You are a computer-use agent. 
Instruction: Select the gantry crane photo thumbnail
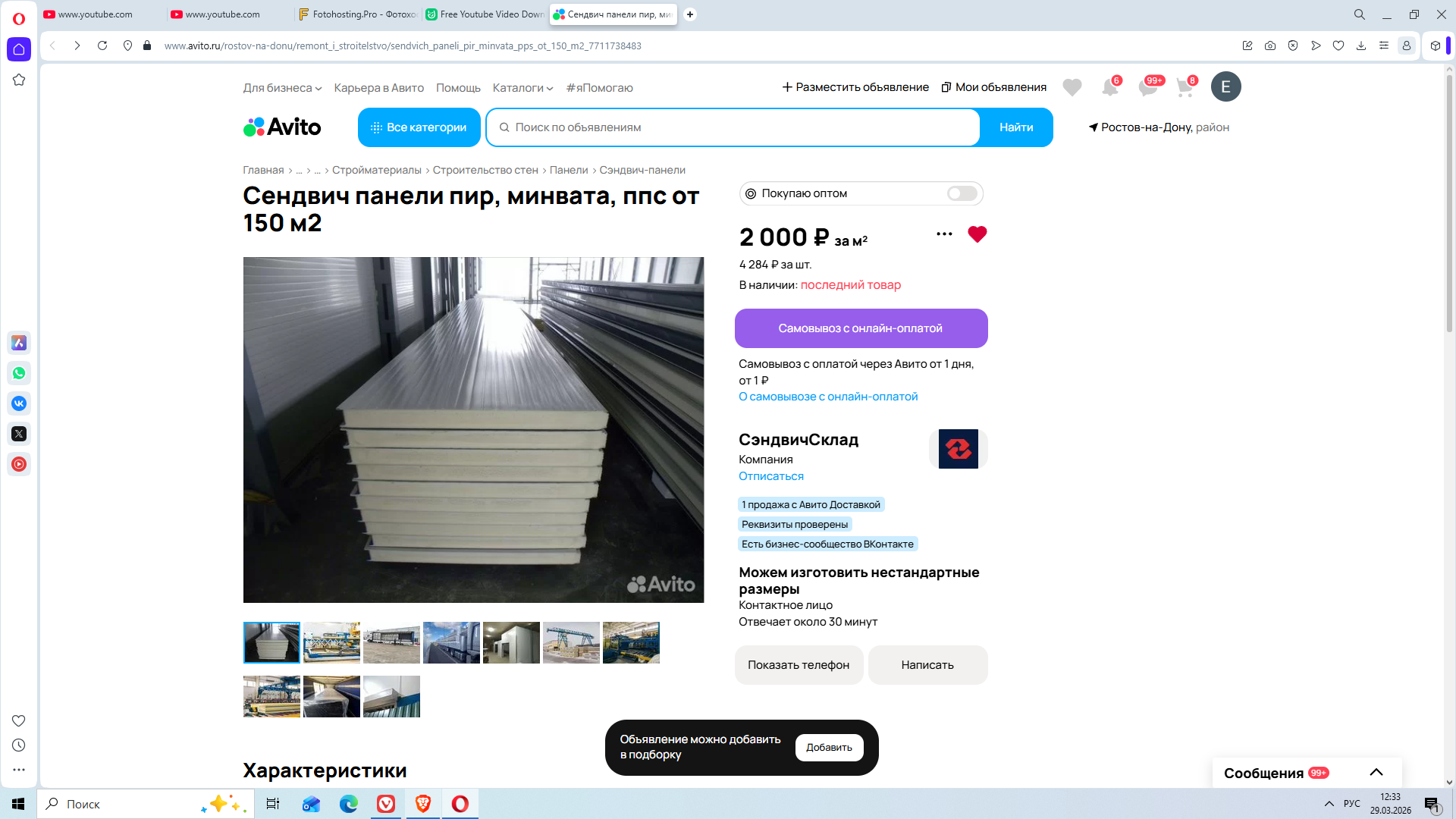pyautogui.click(x=571, y=642)
